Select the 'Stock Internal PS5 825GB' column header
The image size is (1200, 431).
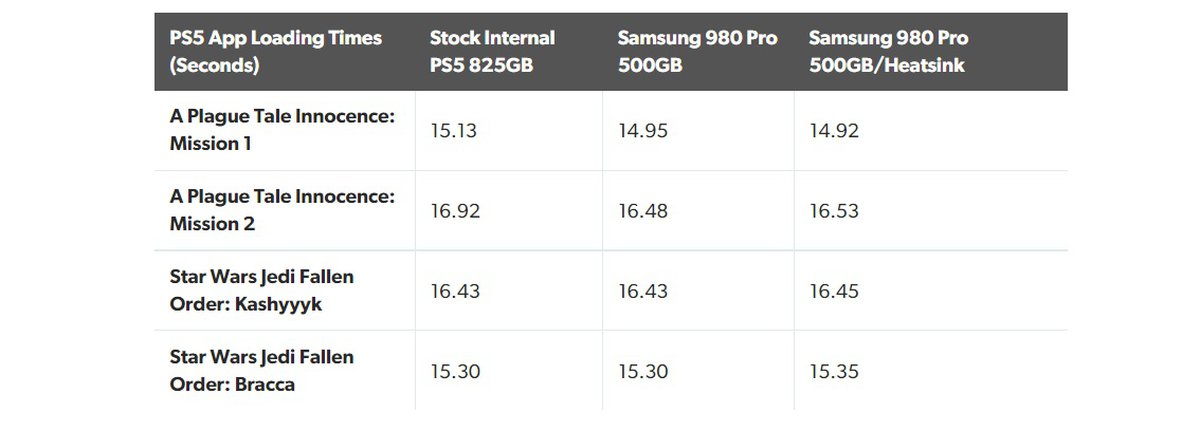(492, 52)
